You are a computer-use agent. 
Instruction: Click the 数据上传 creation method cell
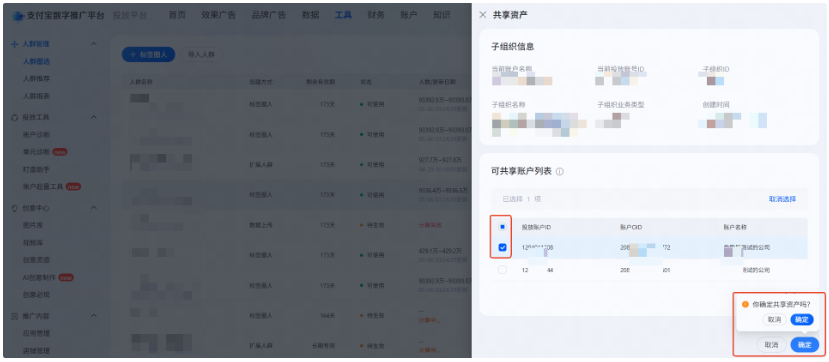click(x=261, y=225)
